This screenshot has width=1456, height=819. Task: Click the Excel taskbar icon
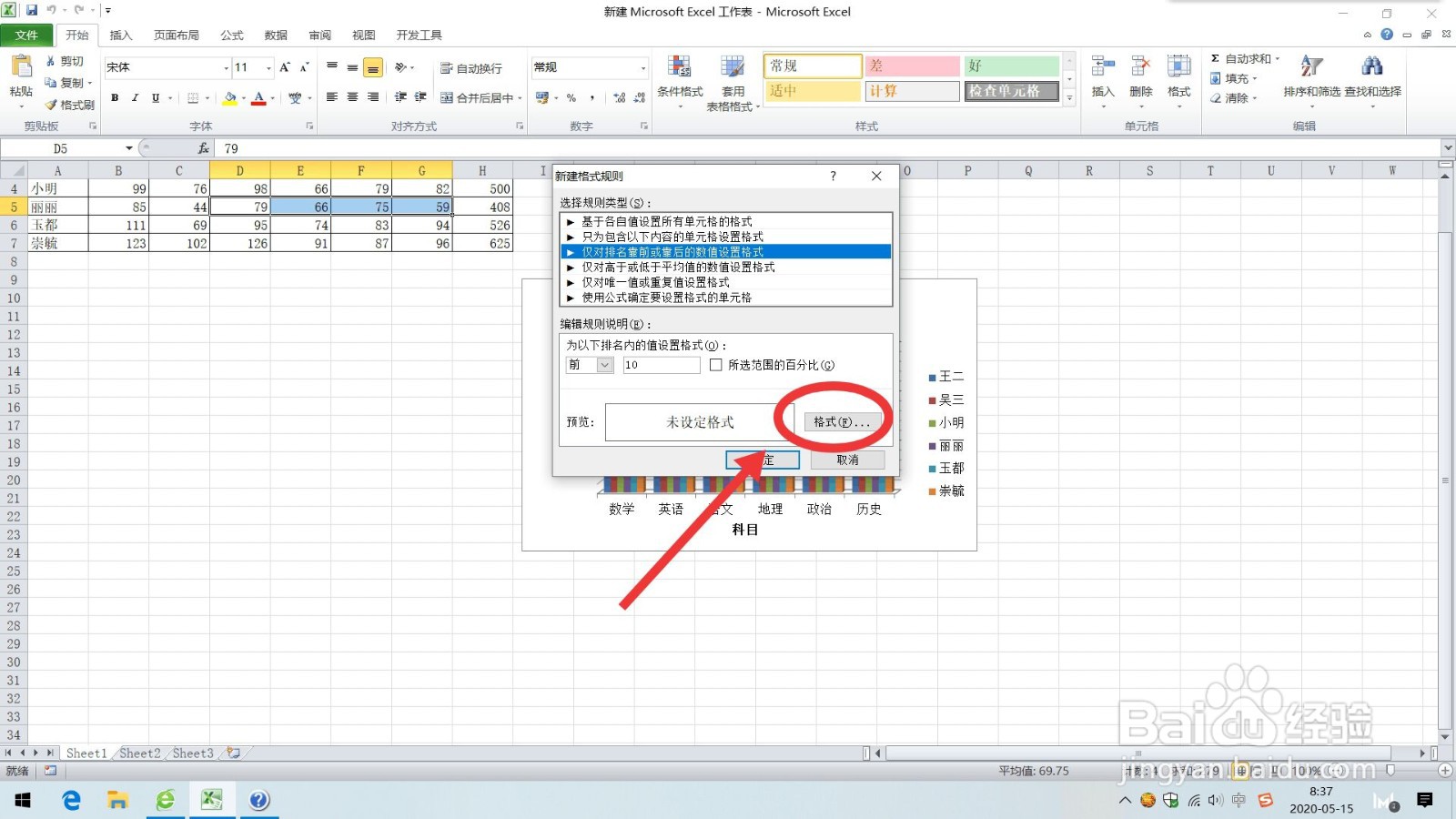tap(211, 800)
